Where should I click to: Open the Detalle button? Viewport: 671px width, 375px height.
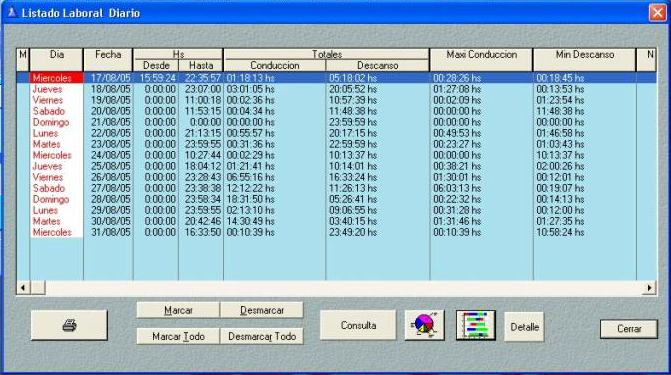[x=524, y=327]
